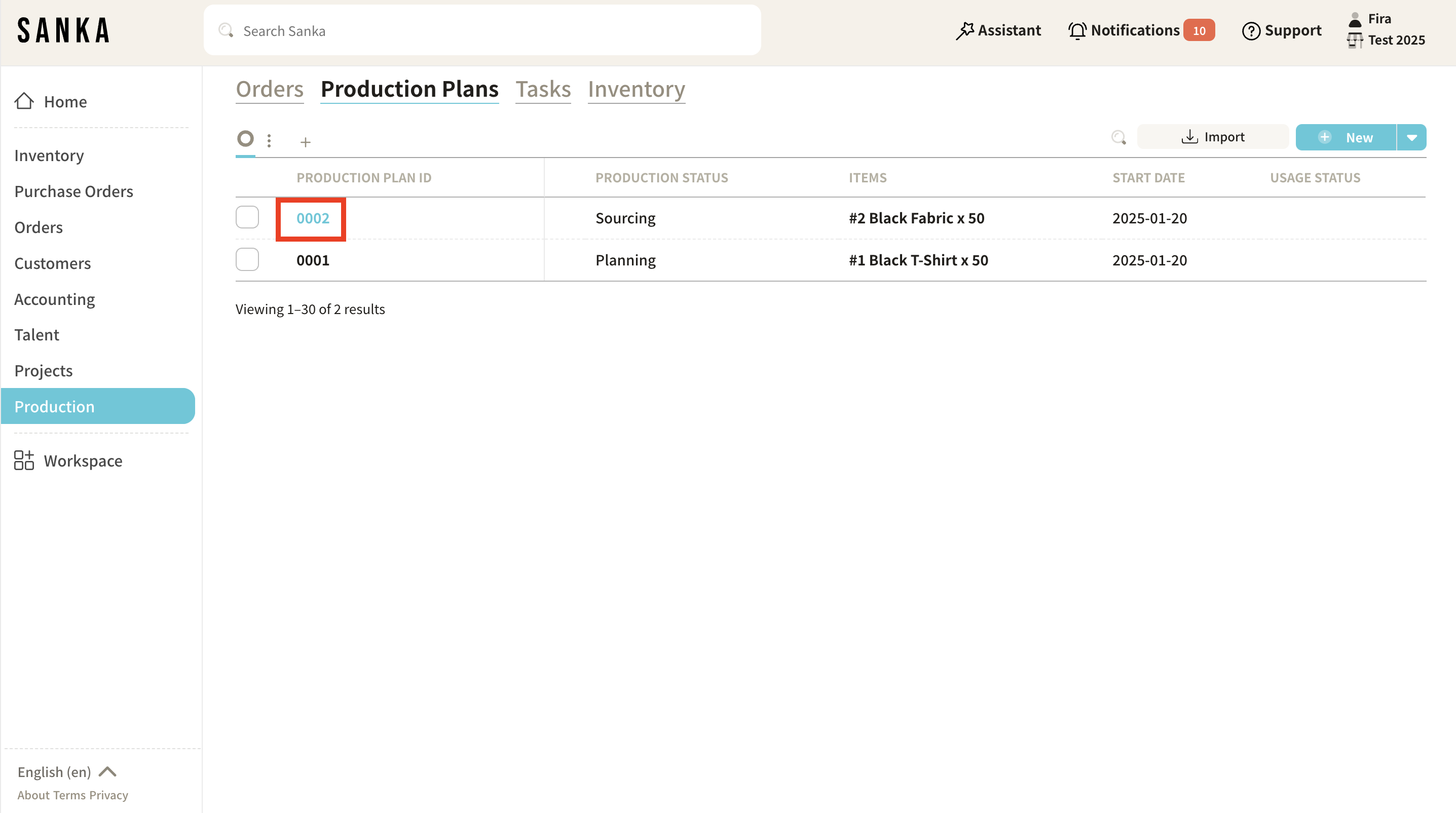Open the Workspace grid icon

[24, 460]
